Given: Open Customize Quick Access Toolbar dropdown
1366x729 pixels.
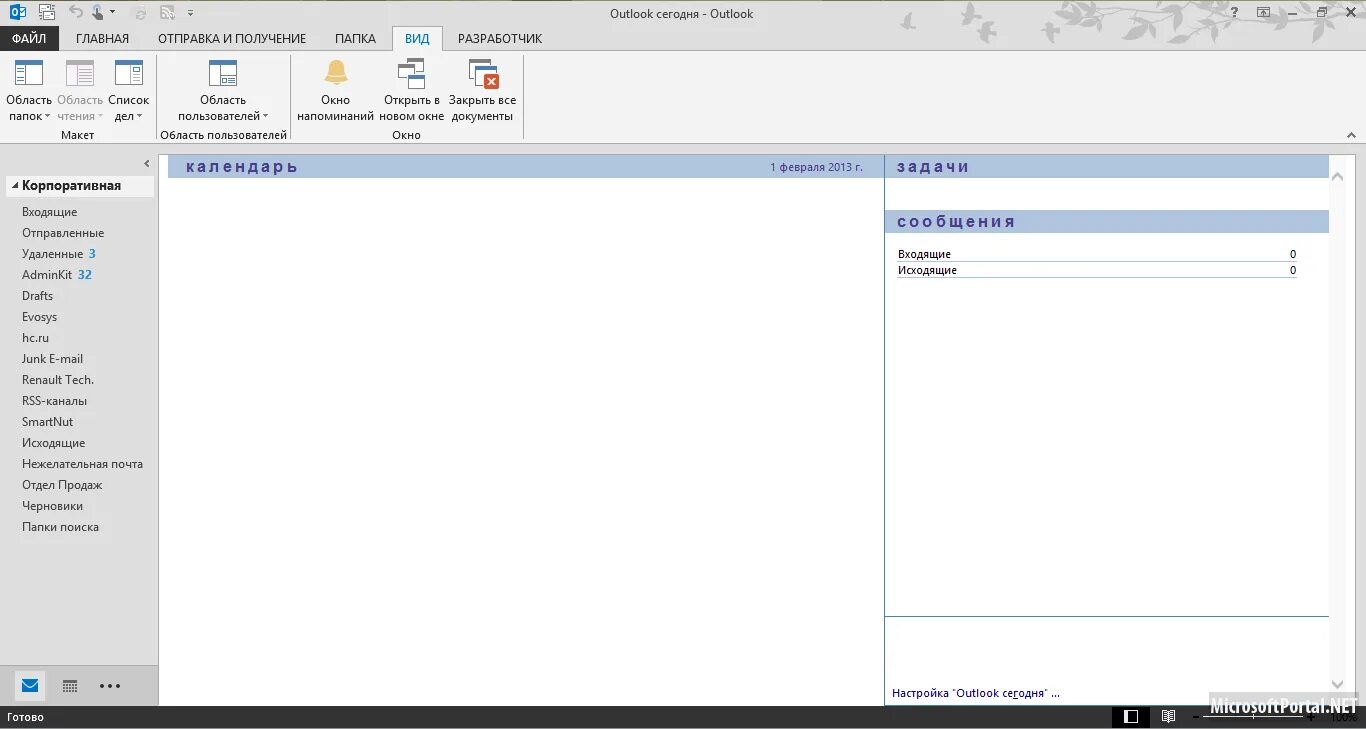Looking at the screenshot, I should click(191, 13).
